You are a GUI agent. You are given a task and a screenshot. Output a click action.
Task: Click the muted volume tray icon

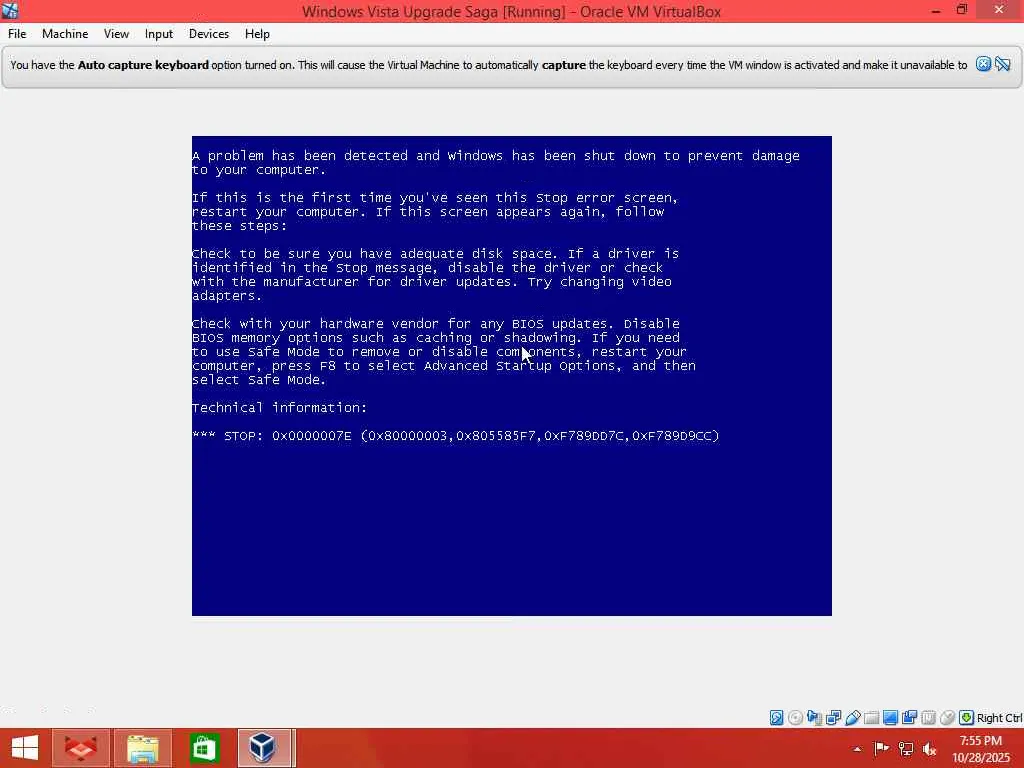(x=930, y=749)
